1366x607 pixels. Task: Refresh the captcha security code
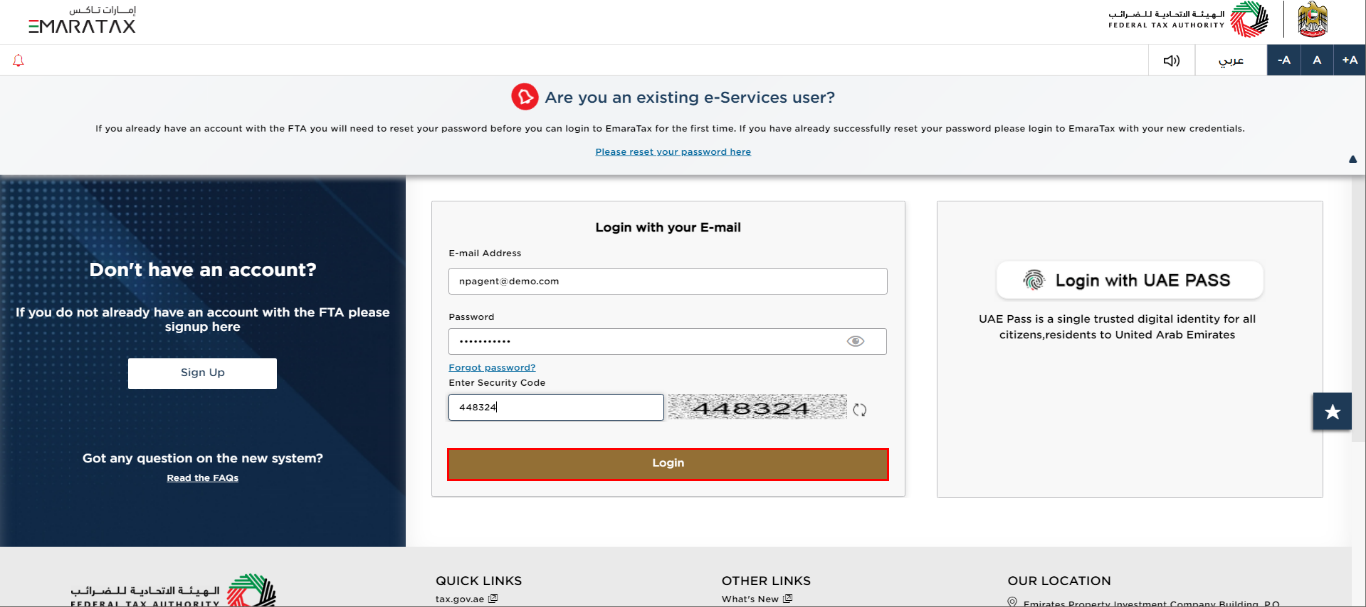pyautogui.click(x=859, y=409)
